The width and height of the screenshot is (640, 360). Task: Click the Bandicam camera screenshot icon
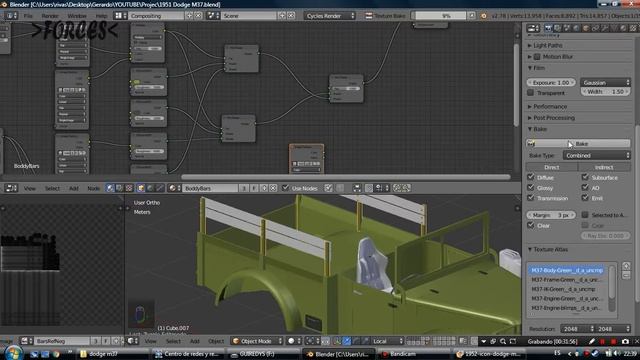625,341
